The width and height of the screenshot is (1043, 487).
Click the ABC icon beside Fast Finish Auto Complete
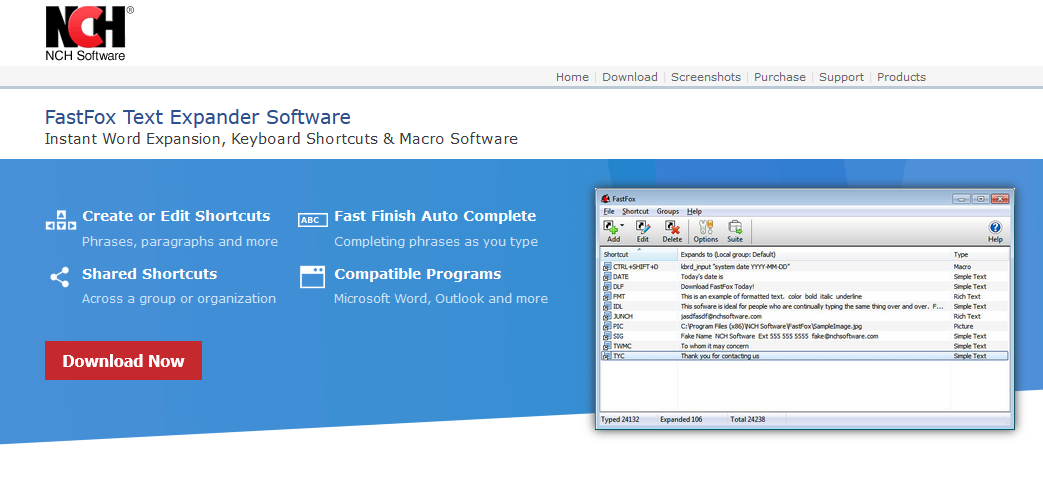coord(313,220)
